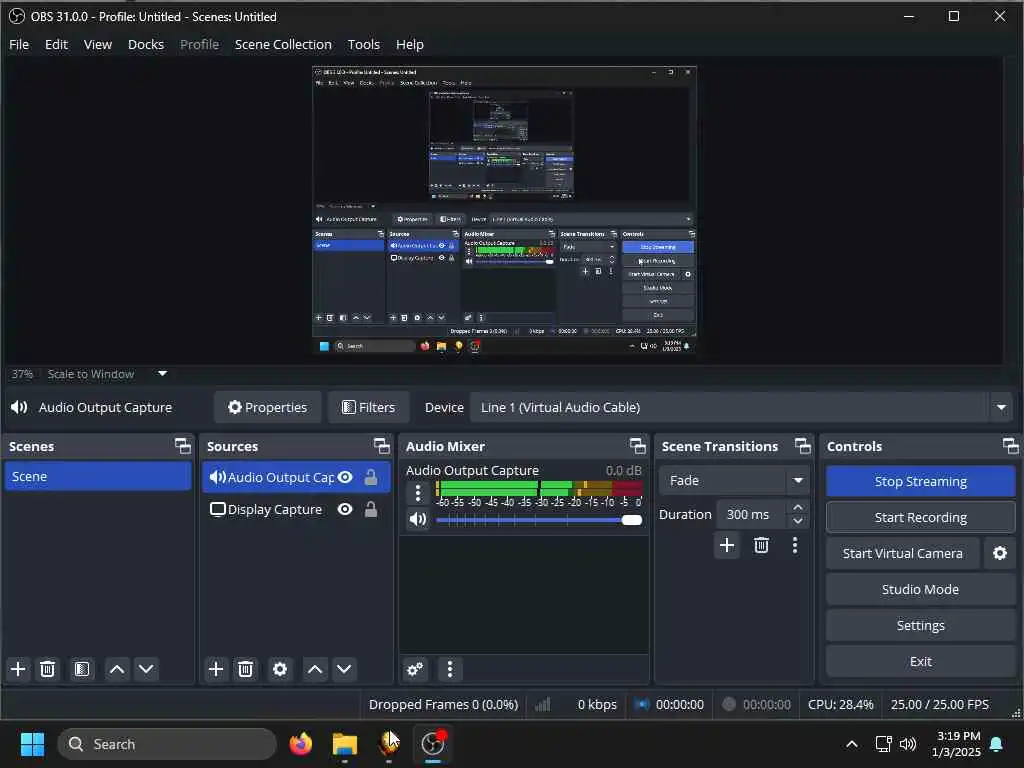
Task: Add a new source with plus icon
Action: 216,669
